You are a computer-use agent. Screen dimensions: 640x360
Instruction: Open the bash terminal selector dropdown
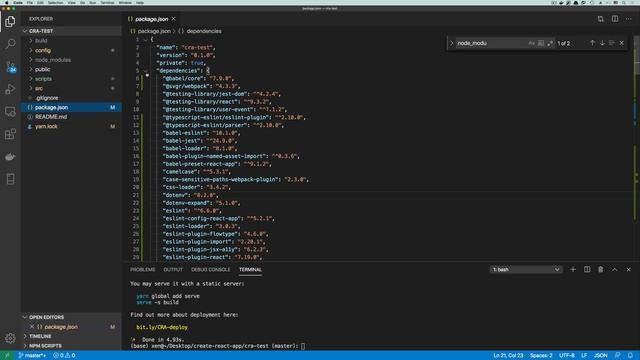pyautogui.click(x=526, y=269)
